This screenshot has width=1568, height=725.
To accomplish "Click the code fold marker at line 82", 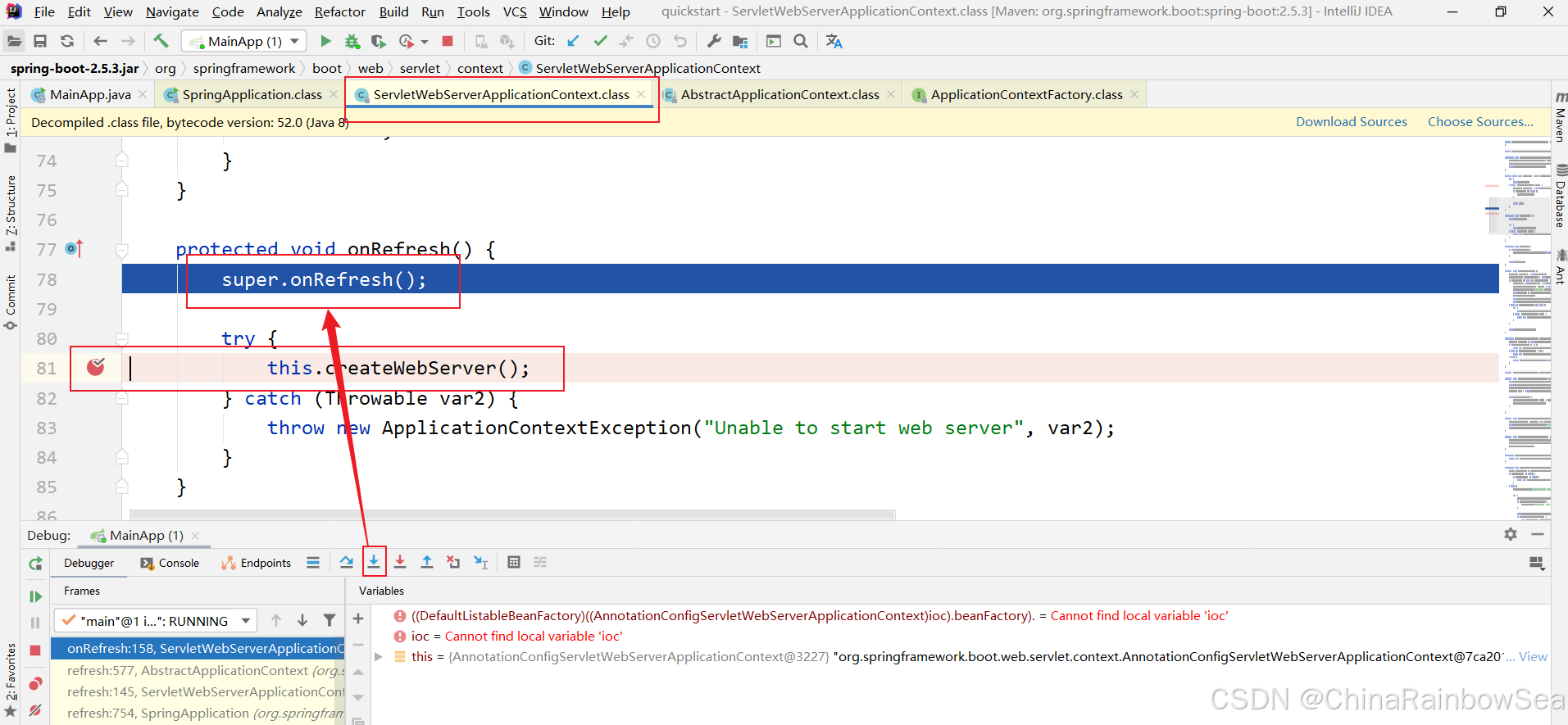I will [x=122, y=398].
